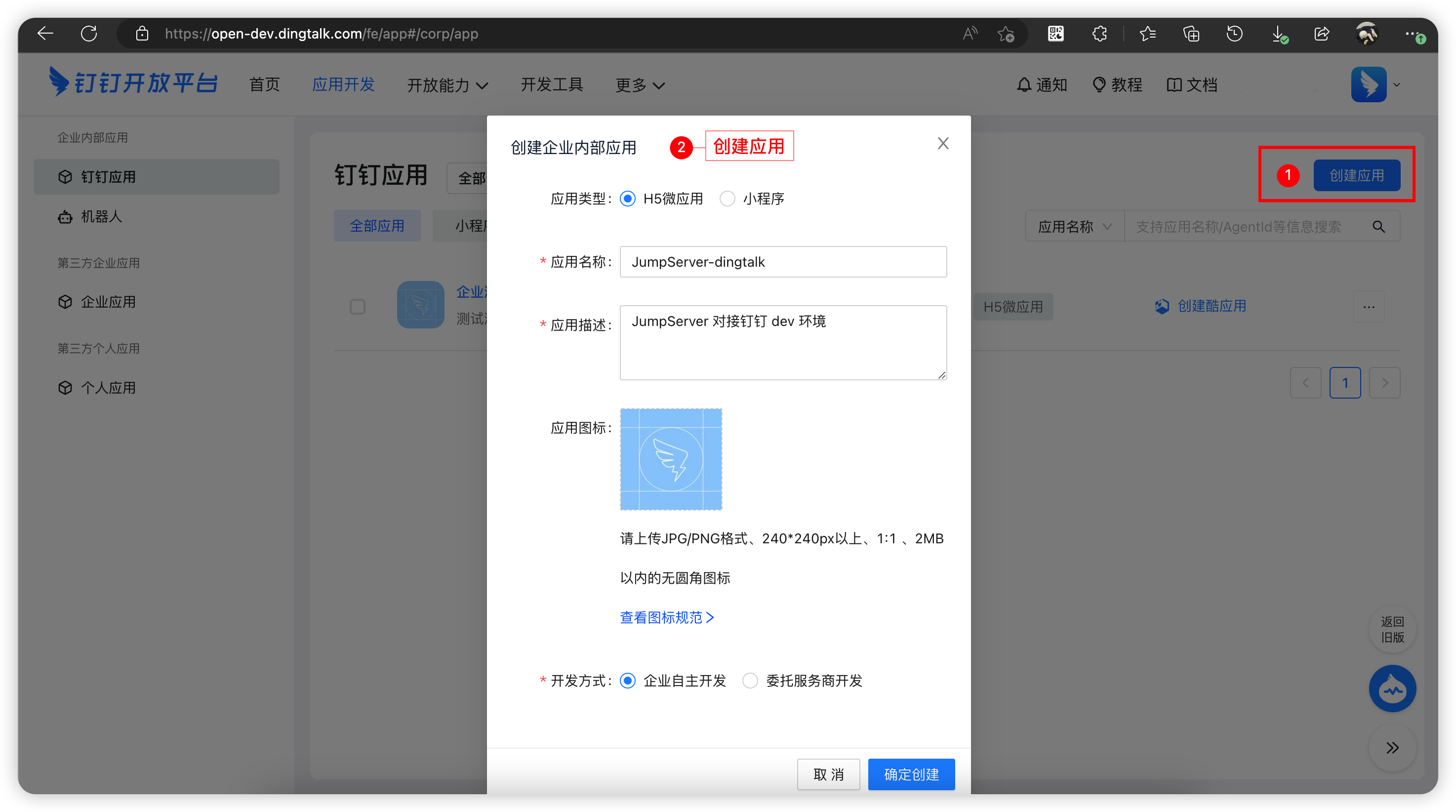Open the 查看图标规范 link
Image resolution: width=1456 pixels, height=812 pixels.
click(x=667, y=617)
